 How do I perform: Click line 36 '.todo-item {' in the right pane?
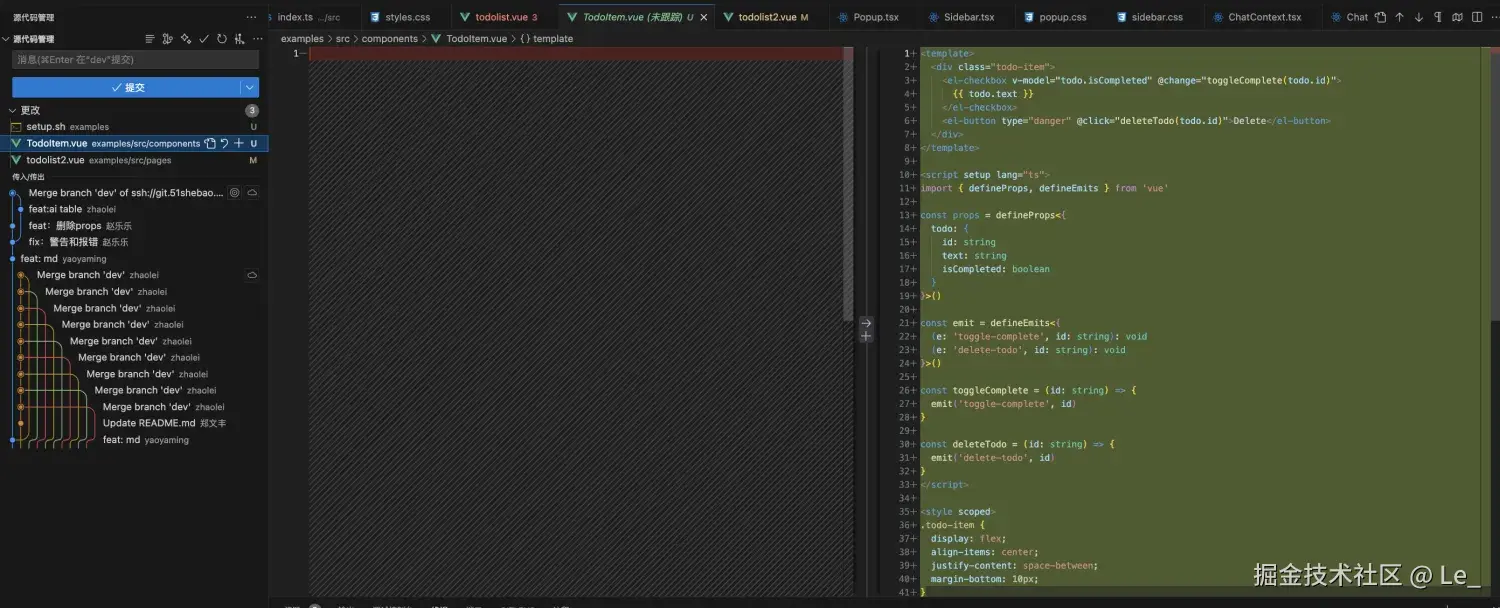(x=953, y=525)
